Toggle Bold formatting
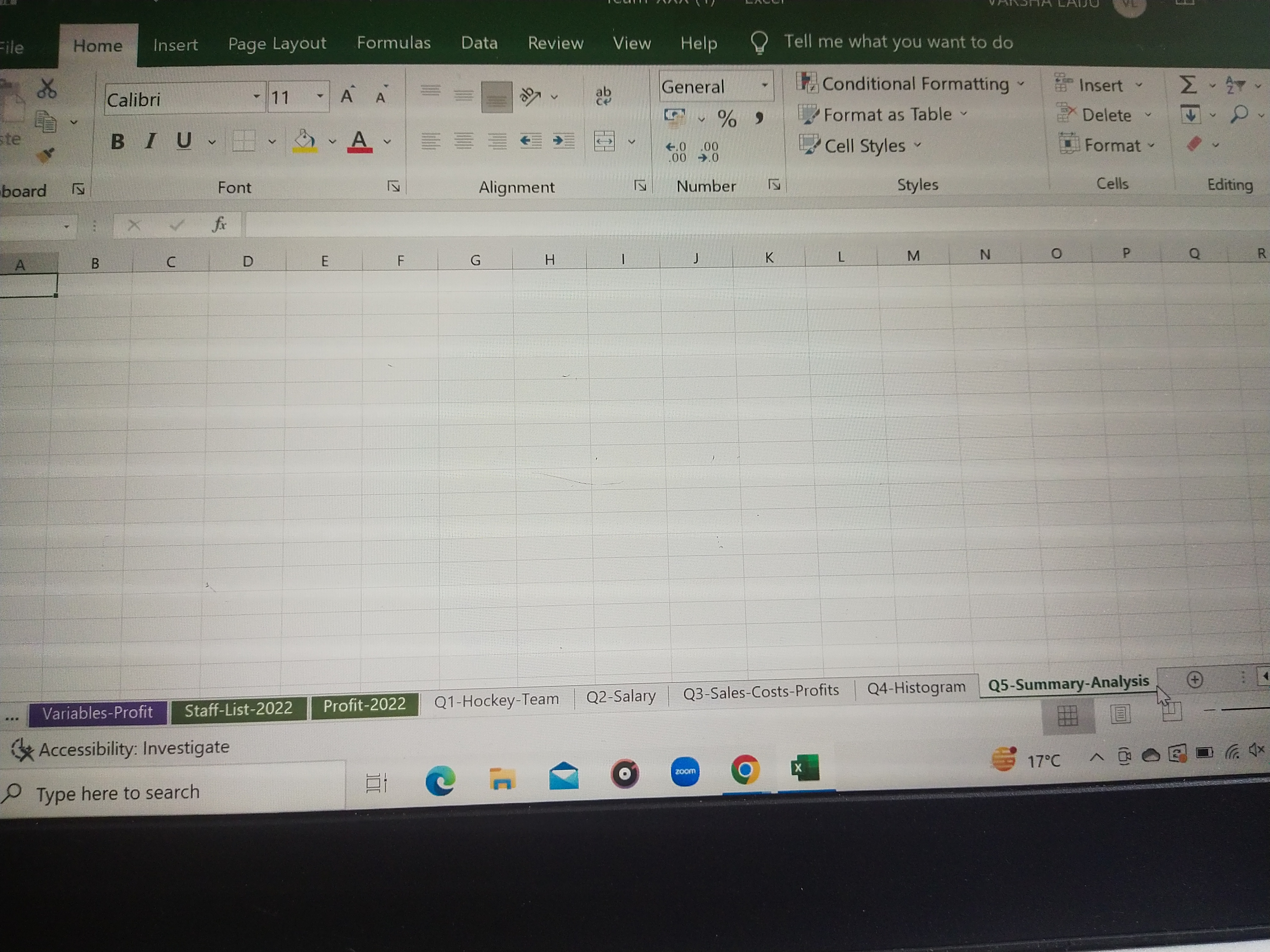This screenshot has height=952, width=1270. [x=118, y=141]
